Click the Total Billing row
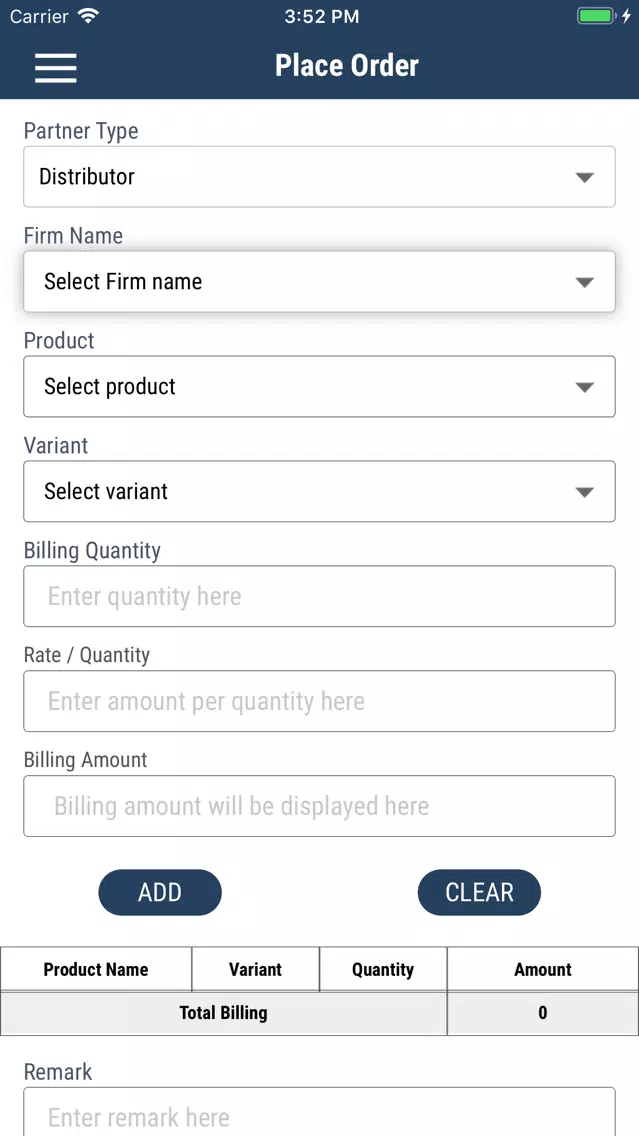639x1136 pixels. coord(320,1013)
